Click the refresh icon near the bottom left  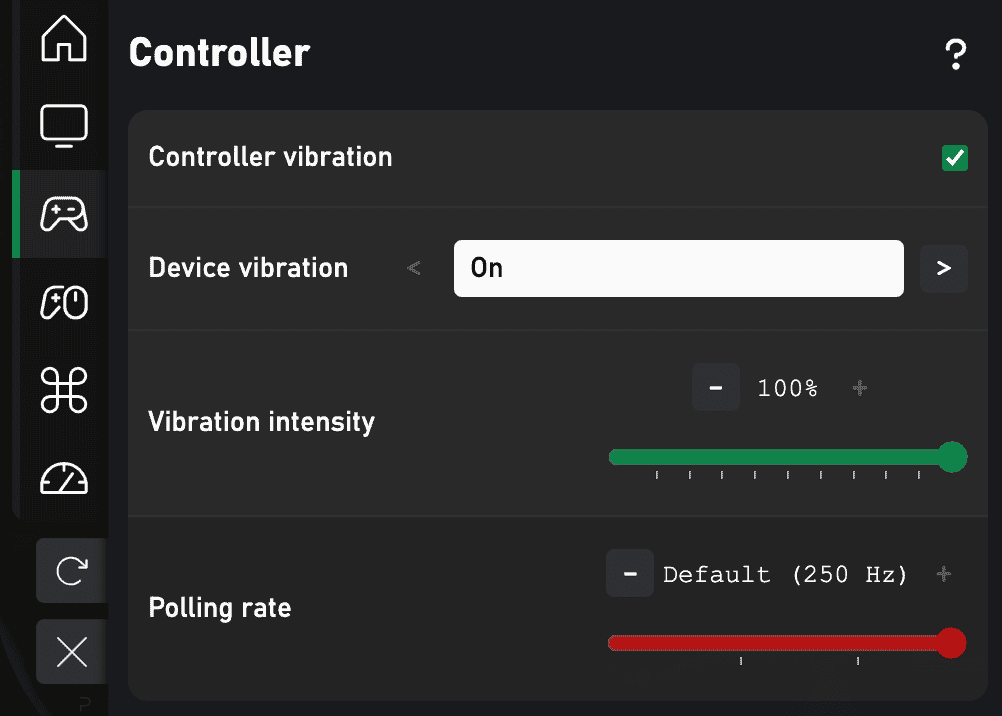[70, 571]
